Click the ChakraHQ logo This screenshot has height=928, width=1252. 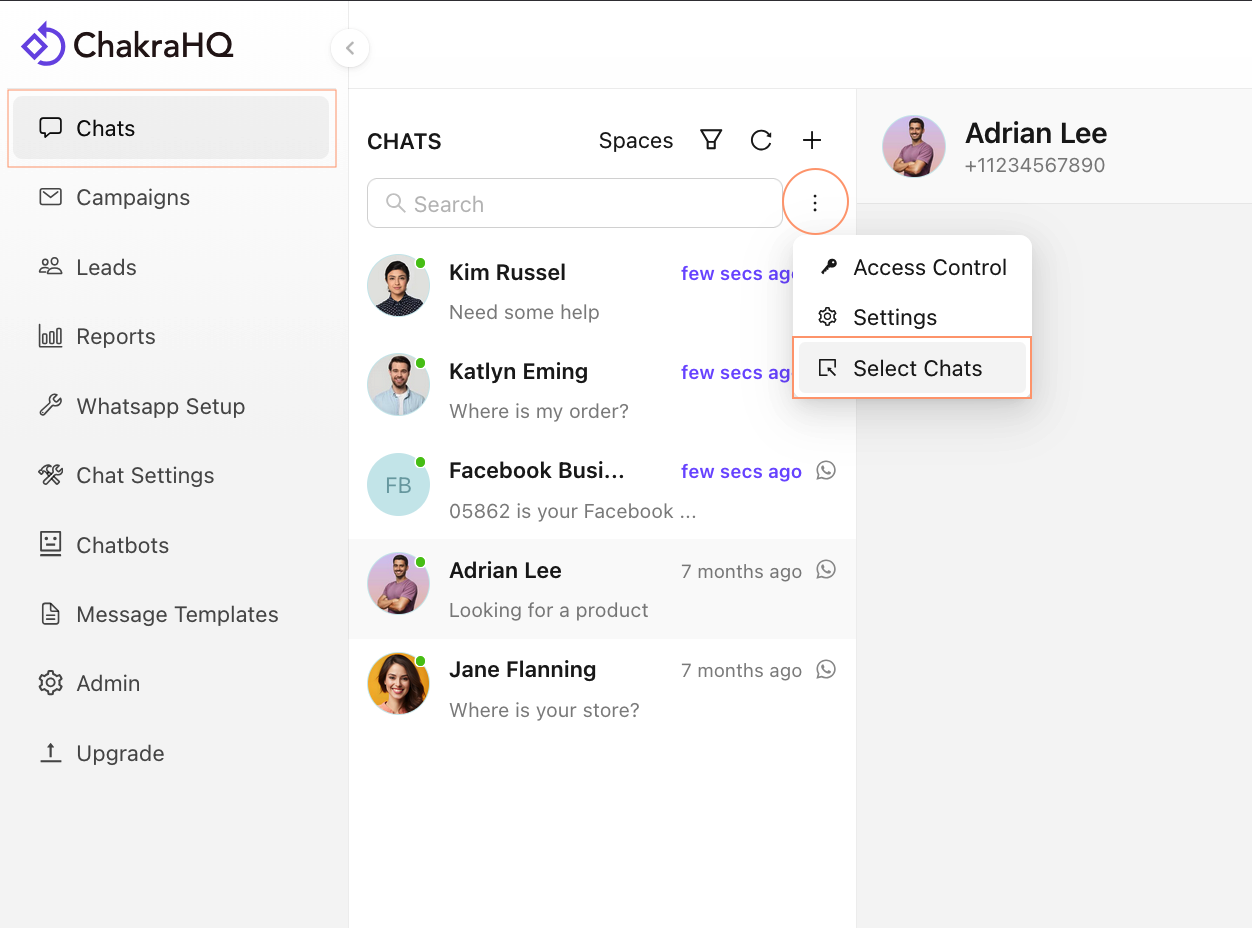click(x=127, y=45)
